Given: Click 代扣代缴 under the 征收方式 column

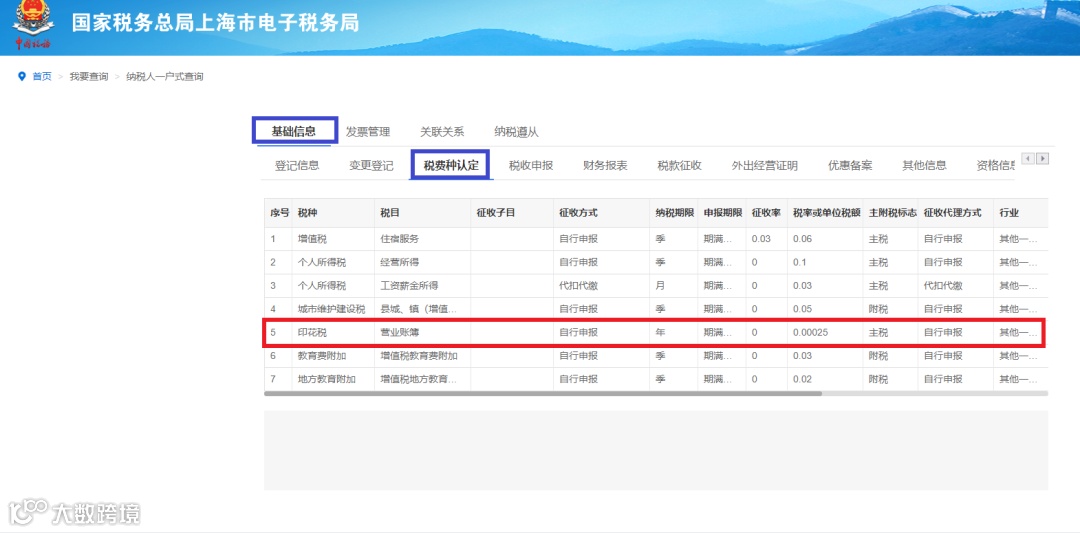Looking at the screenshot, I should [579, 286].
